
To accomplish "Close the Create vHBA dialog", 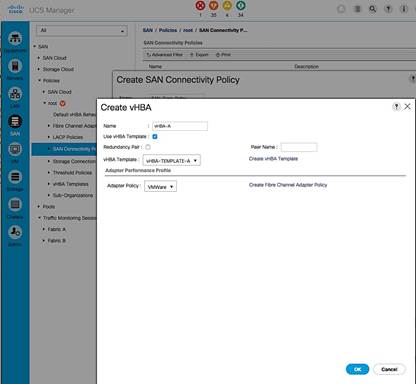I will (407, 107).
